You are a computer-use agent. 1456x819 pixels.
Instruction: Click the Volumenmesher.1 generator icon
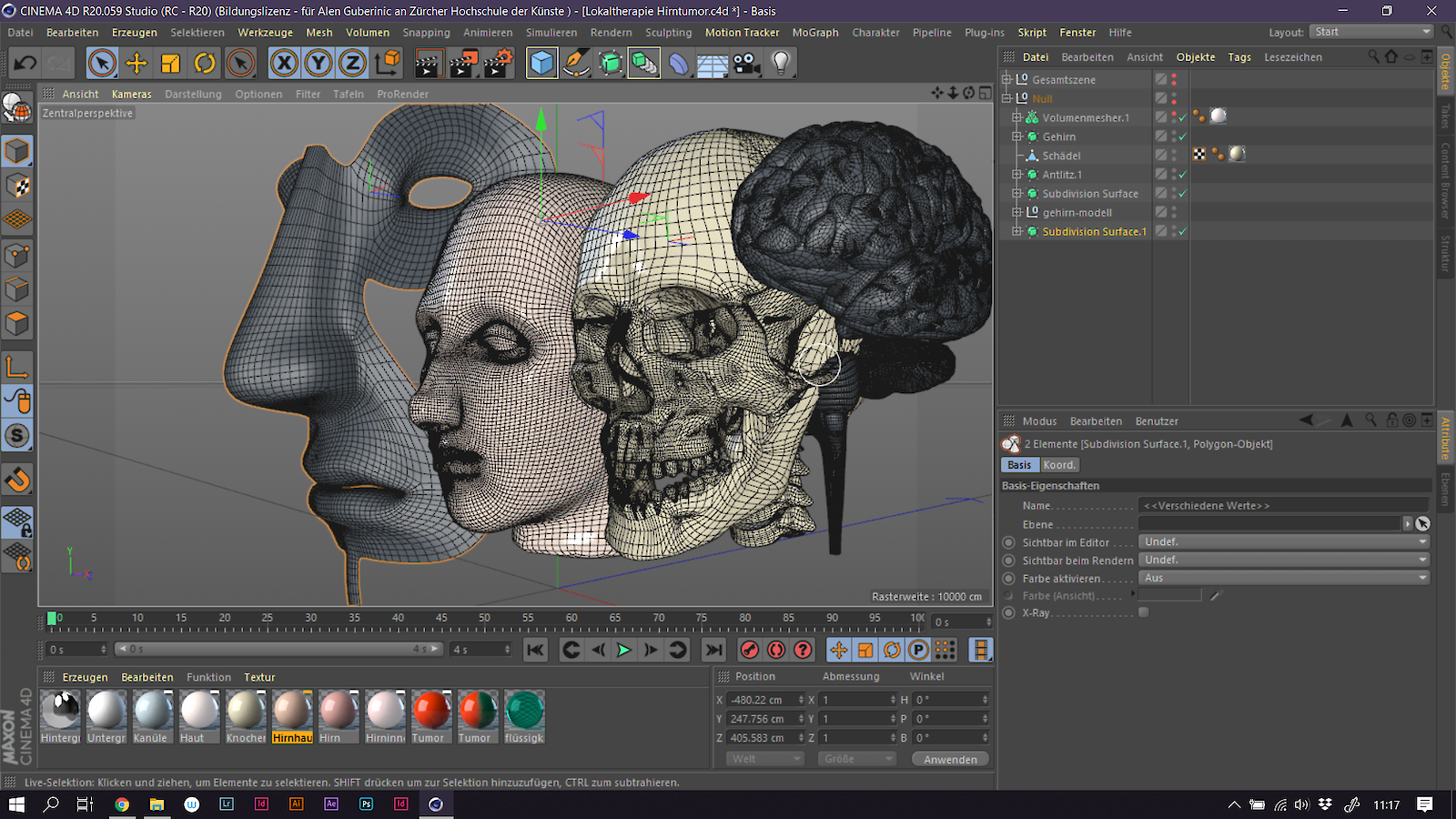[1033, 117]
